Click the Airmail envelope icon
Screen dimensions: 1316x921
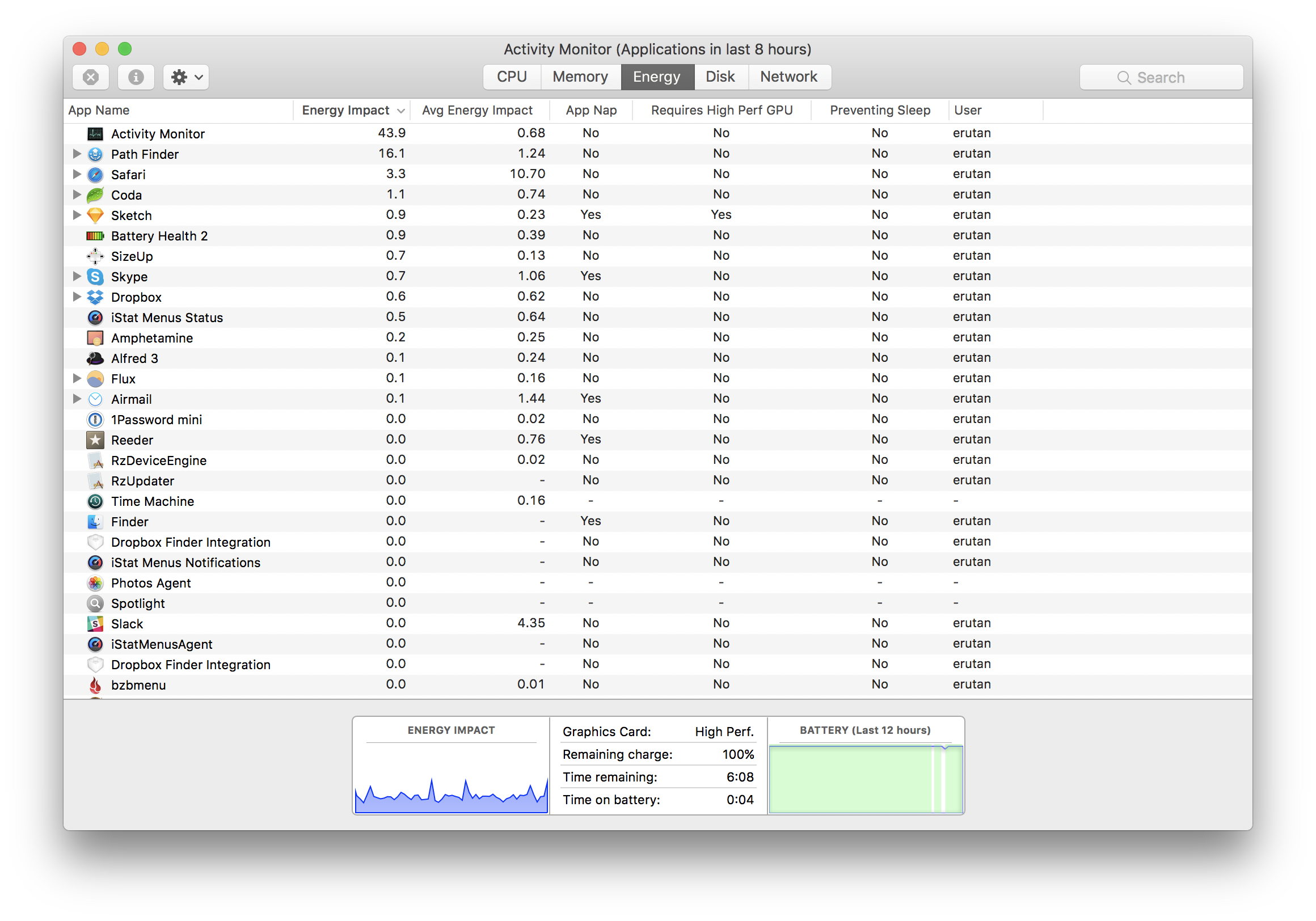(95, 399)
